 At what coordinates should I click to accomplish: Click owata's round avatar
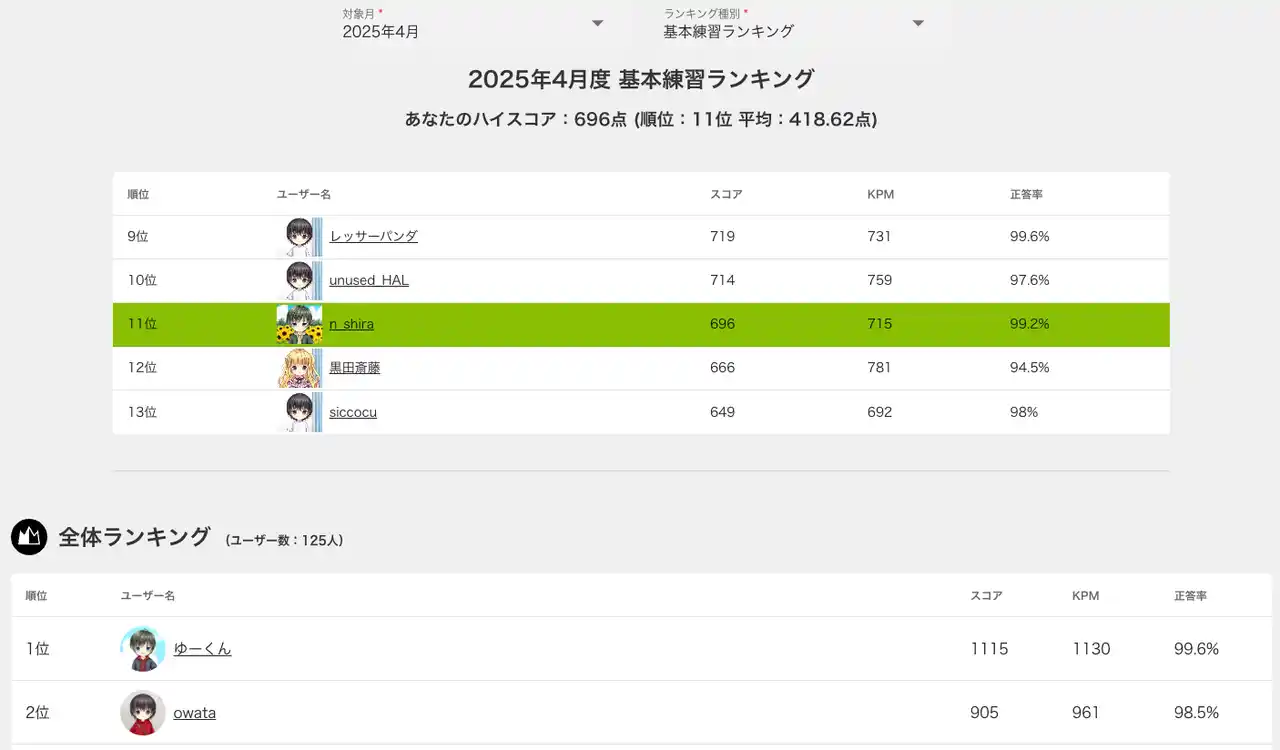click(x=143, y=713)
